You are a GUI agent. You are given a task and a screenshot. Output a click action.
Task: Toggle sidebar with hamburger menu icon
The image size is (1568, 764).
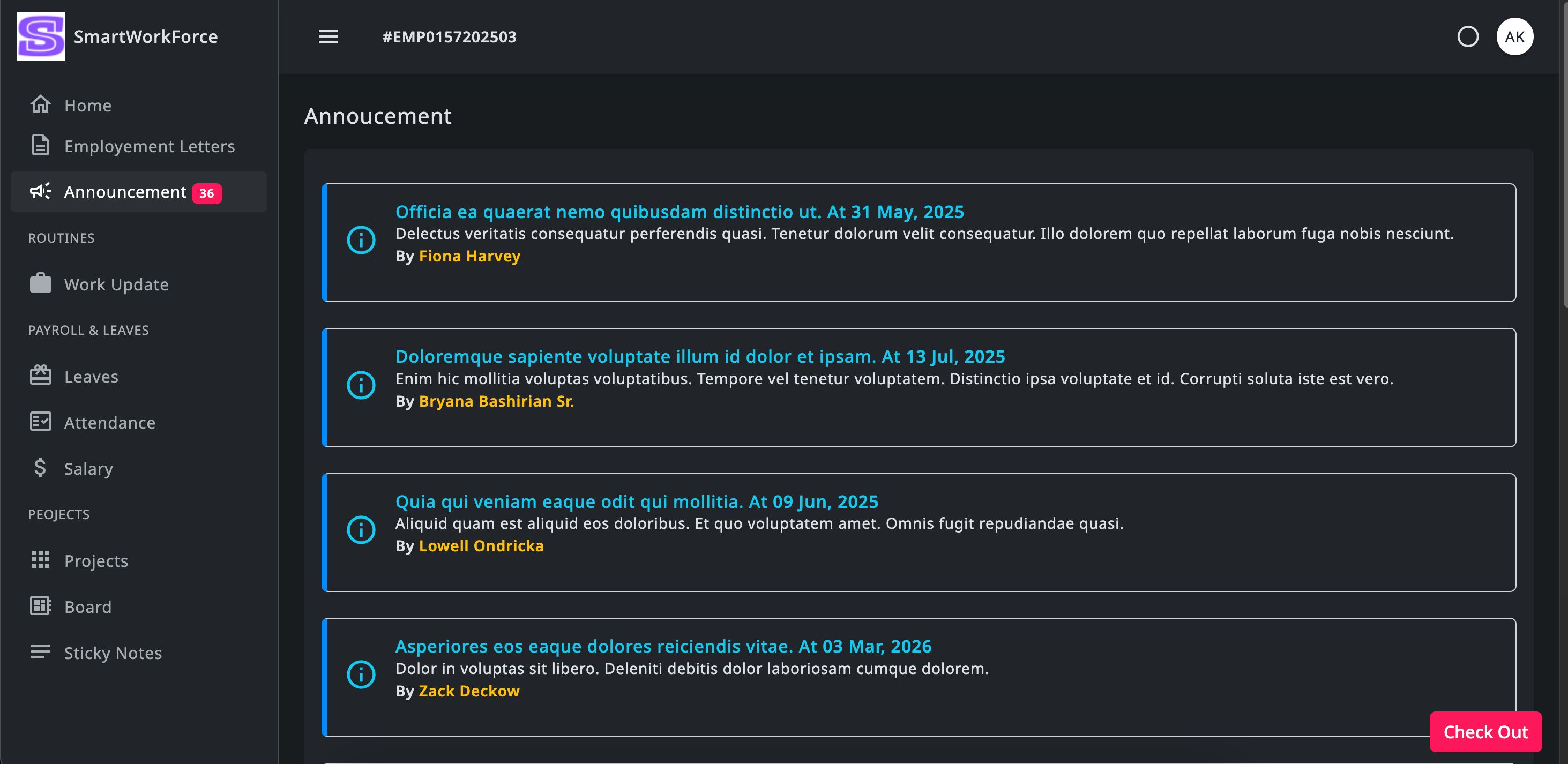coord(328,36)
